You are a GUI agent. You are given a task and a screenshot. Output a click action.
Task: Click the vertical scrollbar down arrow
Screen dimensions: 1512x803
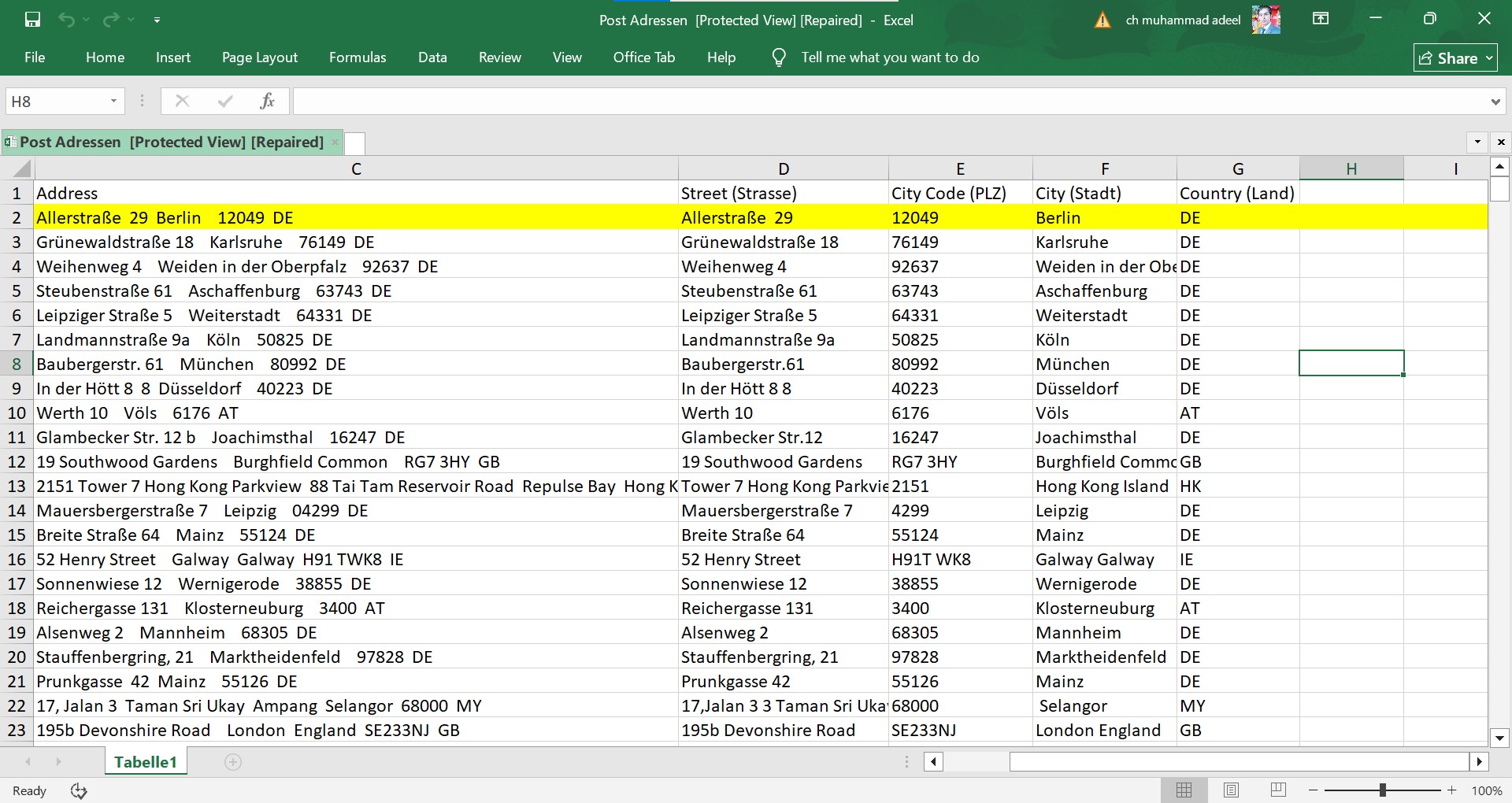click(x=1499, y=738)
